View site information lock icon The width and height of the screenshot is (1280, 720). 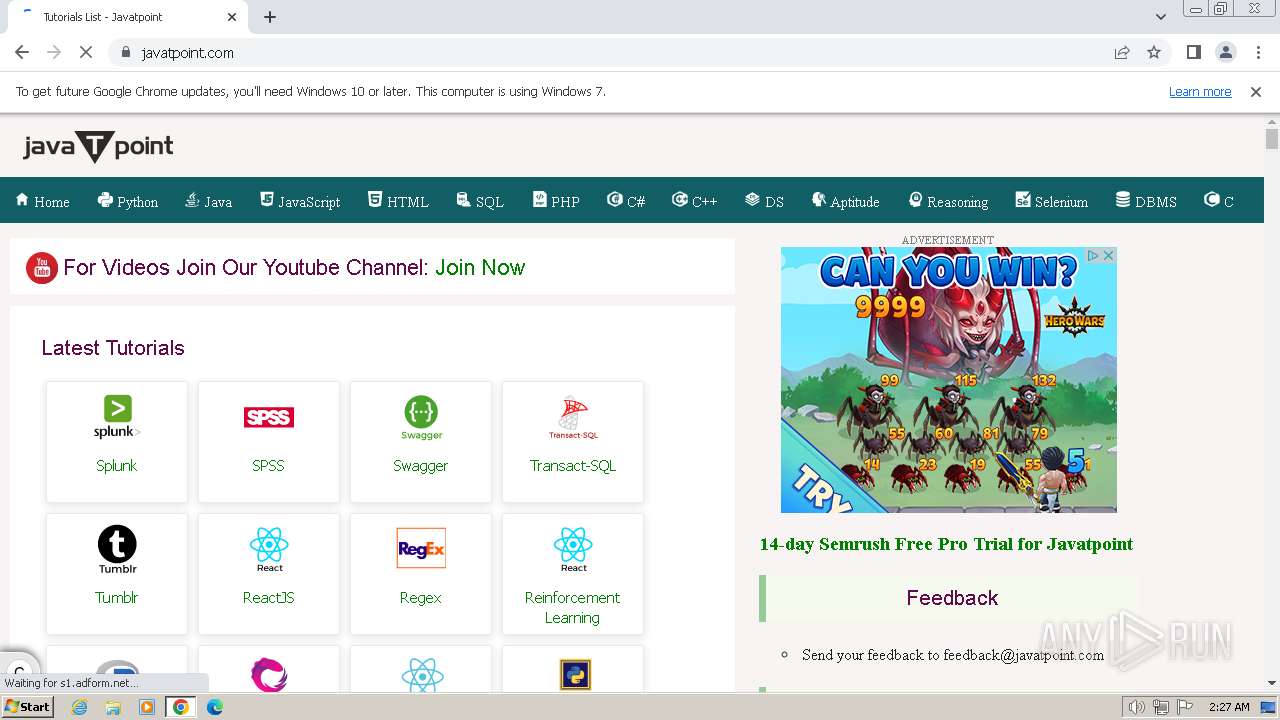coord(125,52)
